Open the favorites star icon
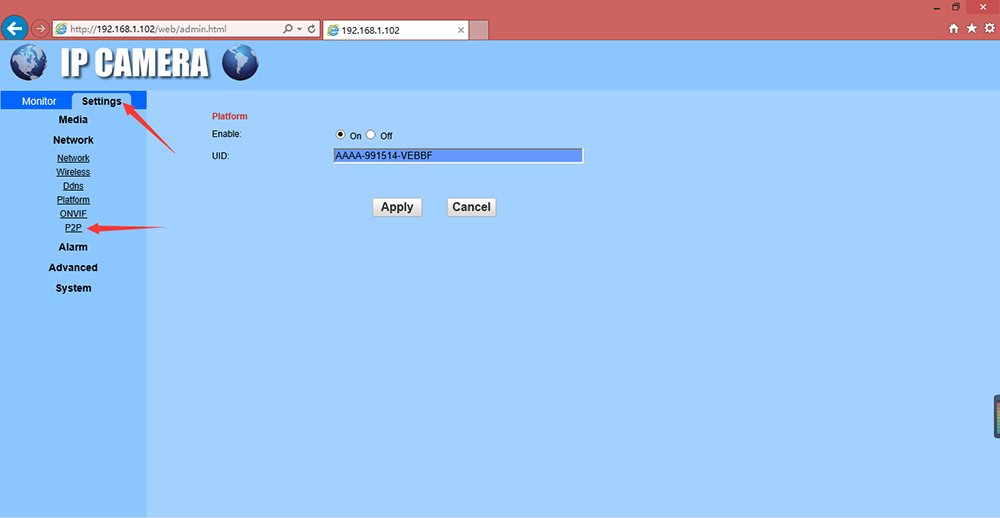Screen dimensions: 1000x518 tap(971, 29)
